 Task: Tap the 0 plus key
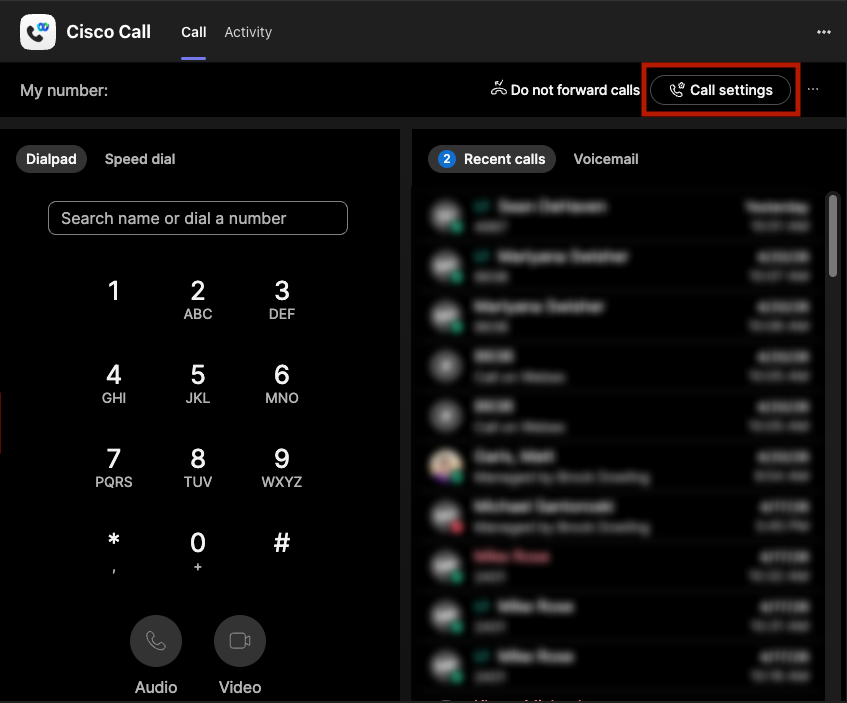(x=198, y=551)
